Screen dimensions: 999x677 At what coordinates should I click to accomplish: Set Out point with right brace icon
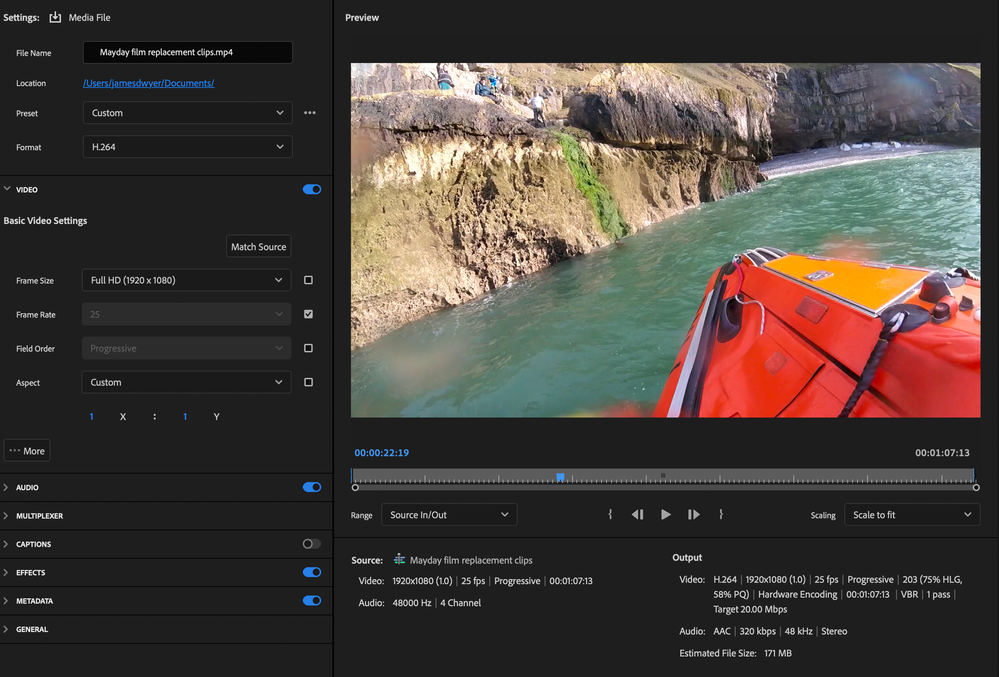tap(720, 515)
